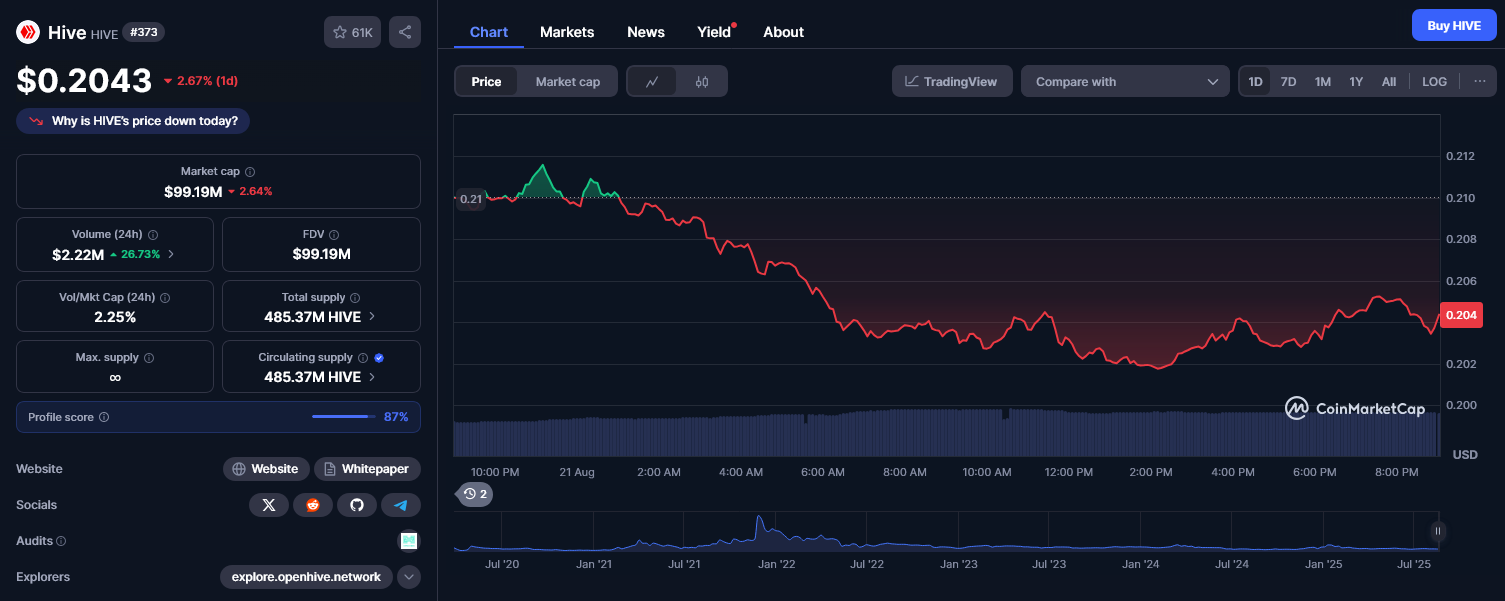Click Circulating supply info icon
Viewport: 1505px width, 601px height.
coord(363,358)
